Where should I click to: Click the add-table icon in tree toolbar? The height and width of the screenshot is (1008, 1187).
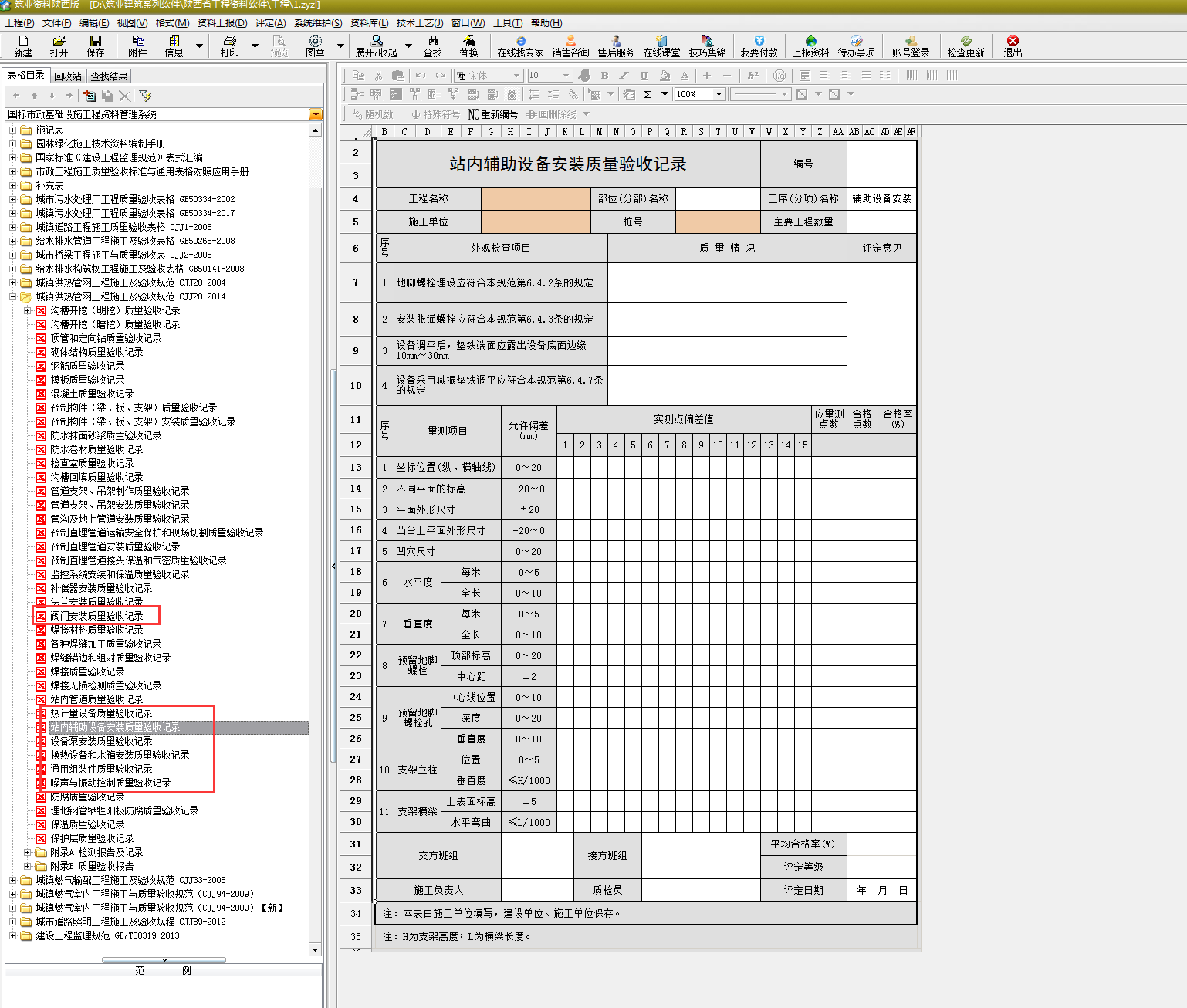[90, 95]
